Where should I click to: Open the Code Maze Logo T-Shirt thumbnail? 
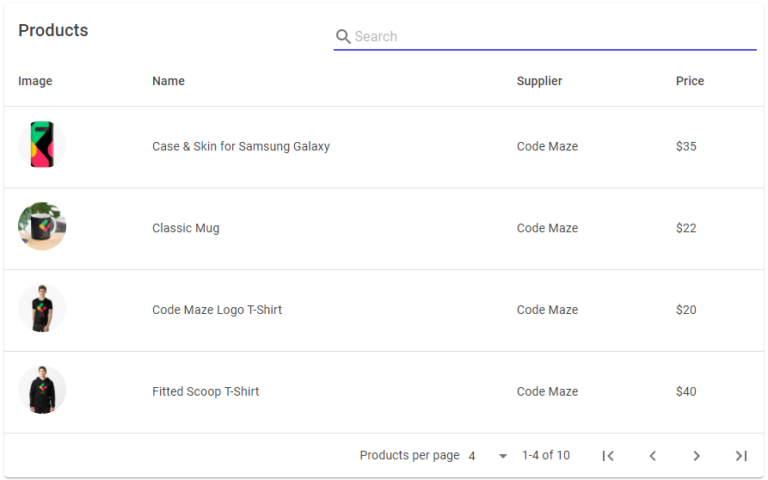point(42,309)
